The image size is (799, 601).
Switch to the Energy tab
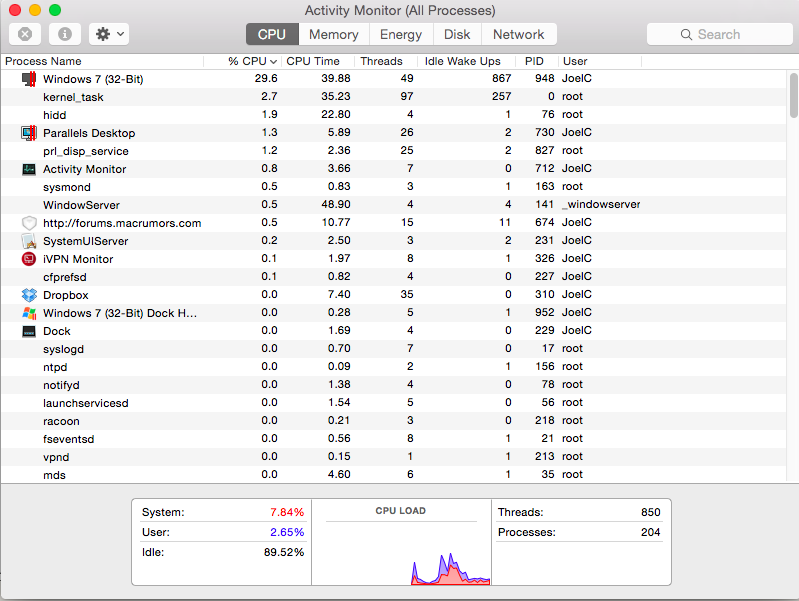tap(401, 34)
